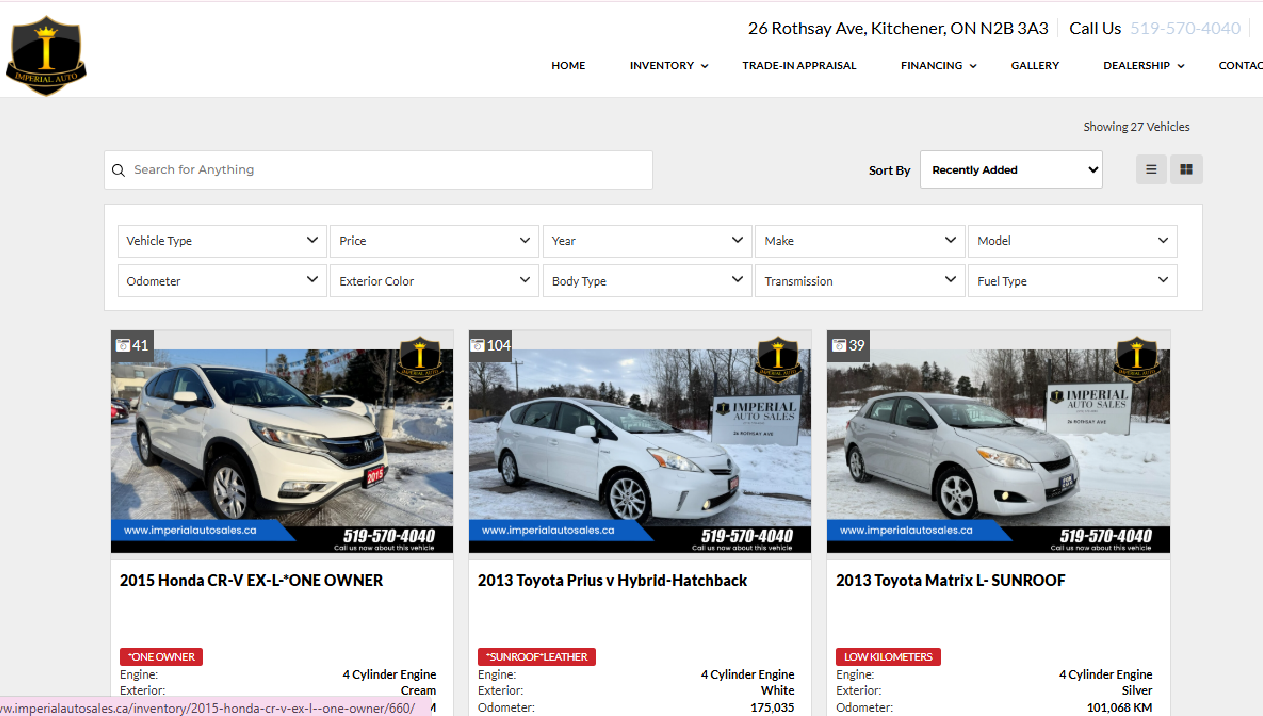This screenshot has width=1263, height=716.
Task: Click photo count icon on Toyota Matrix
Action: click(837, 346)
